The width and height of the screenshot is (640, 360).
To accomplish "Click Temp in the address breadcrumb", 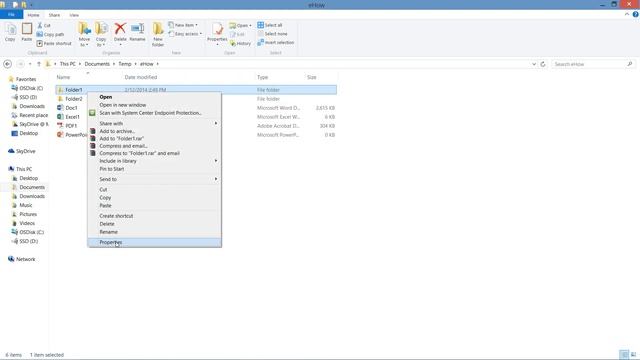I will tap(125, 64).
